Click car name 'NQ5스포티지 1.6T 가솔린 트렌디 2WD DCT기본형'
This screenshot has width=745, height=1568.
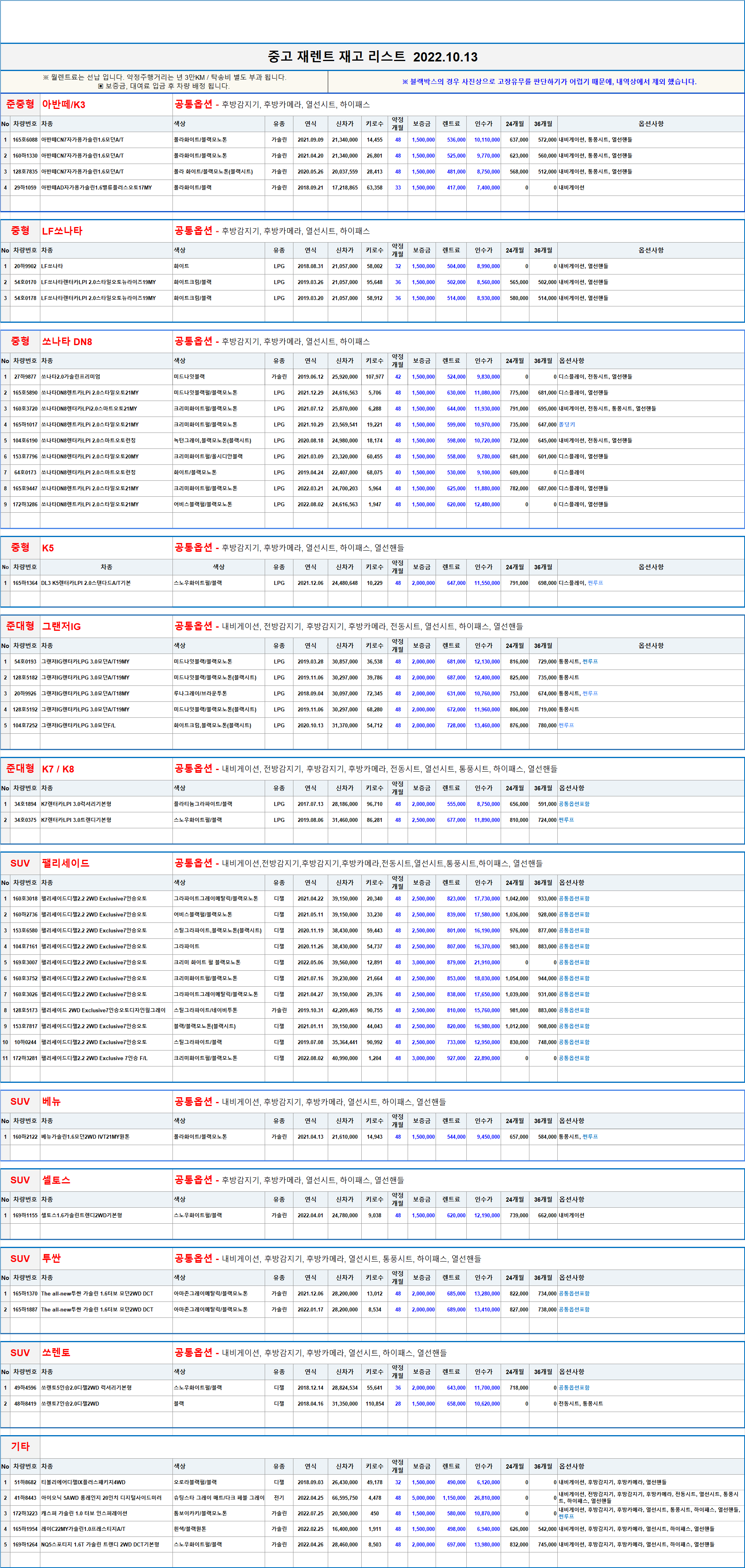coord(101,1545)
